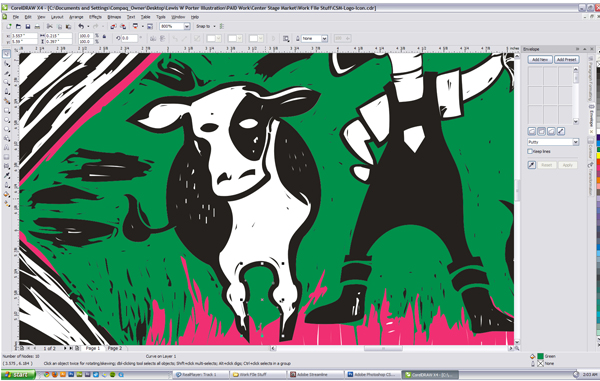Open Paragraph Formatting docker tab
Viewport: 600px width, 381px height.
[x=590, y=79]
